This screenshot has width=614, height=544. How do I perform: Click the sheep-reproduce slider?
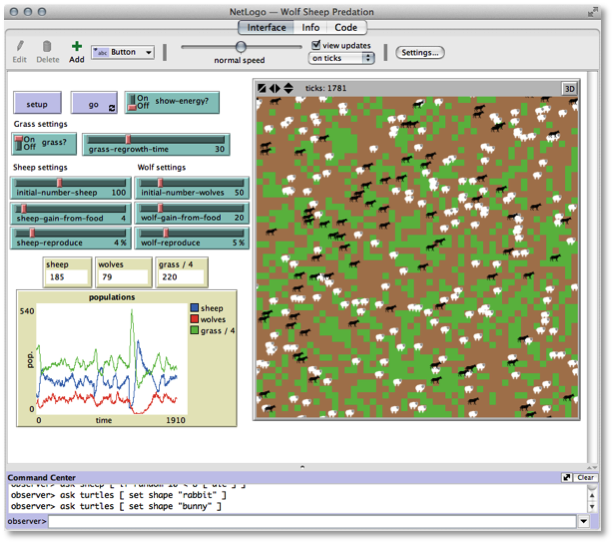coord(70,238)
